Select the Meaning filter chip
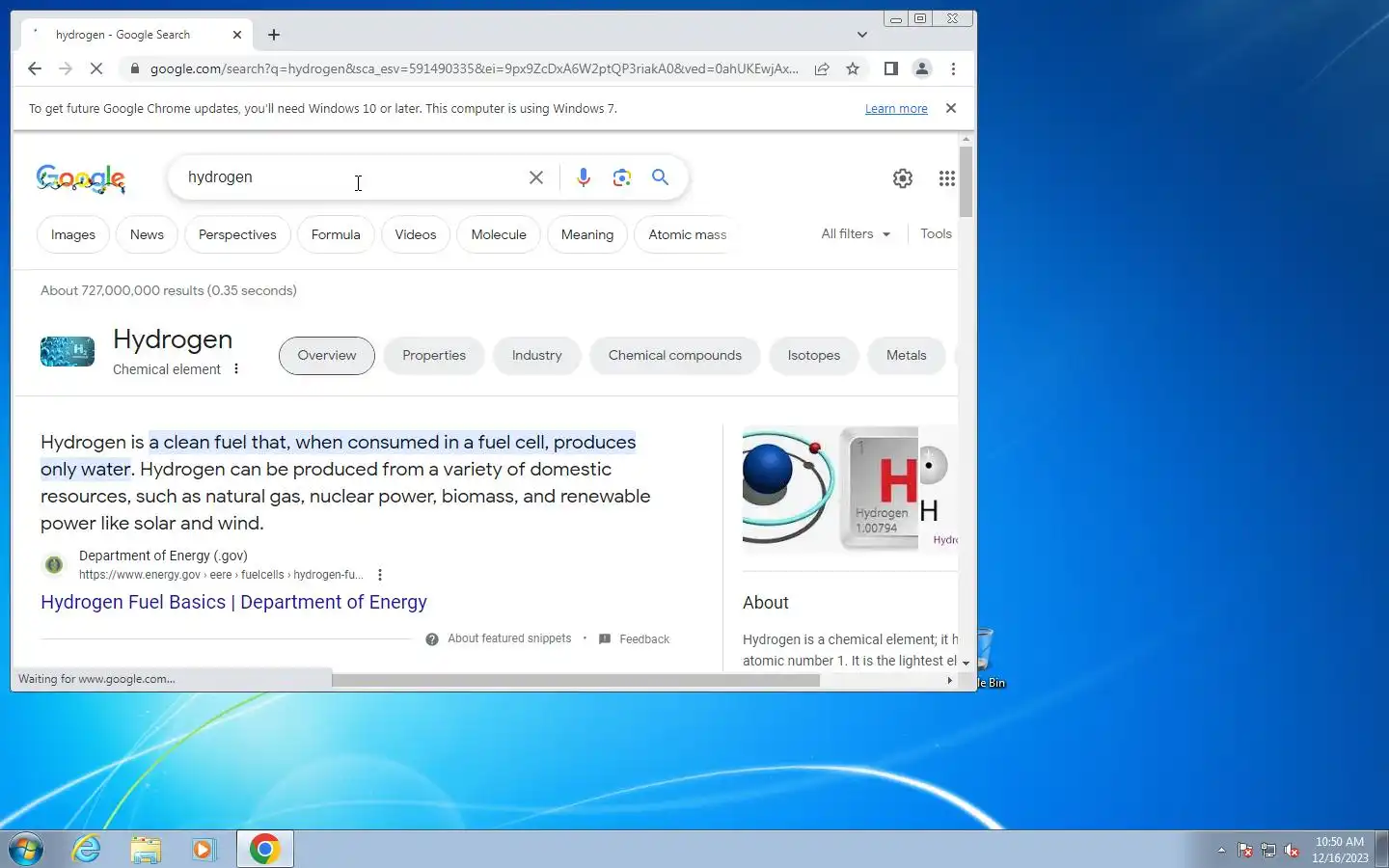Screen dimensions: 1389x868 pos(587,234)
